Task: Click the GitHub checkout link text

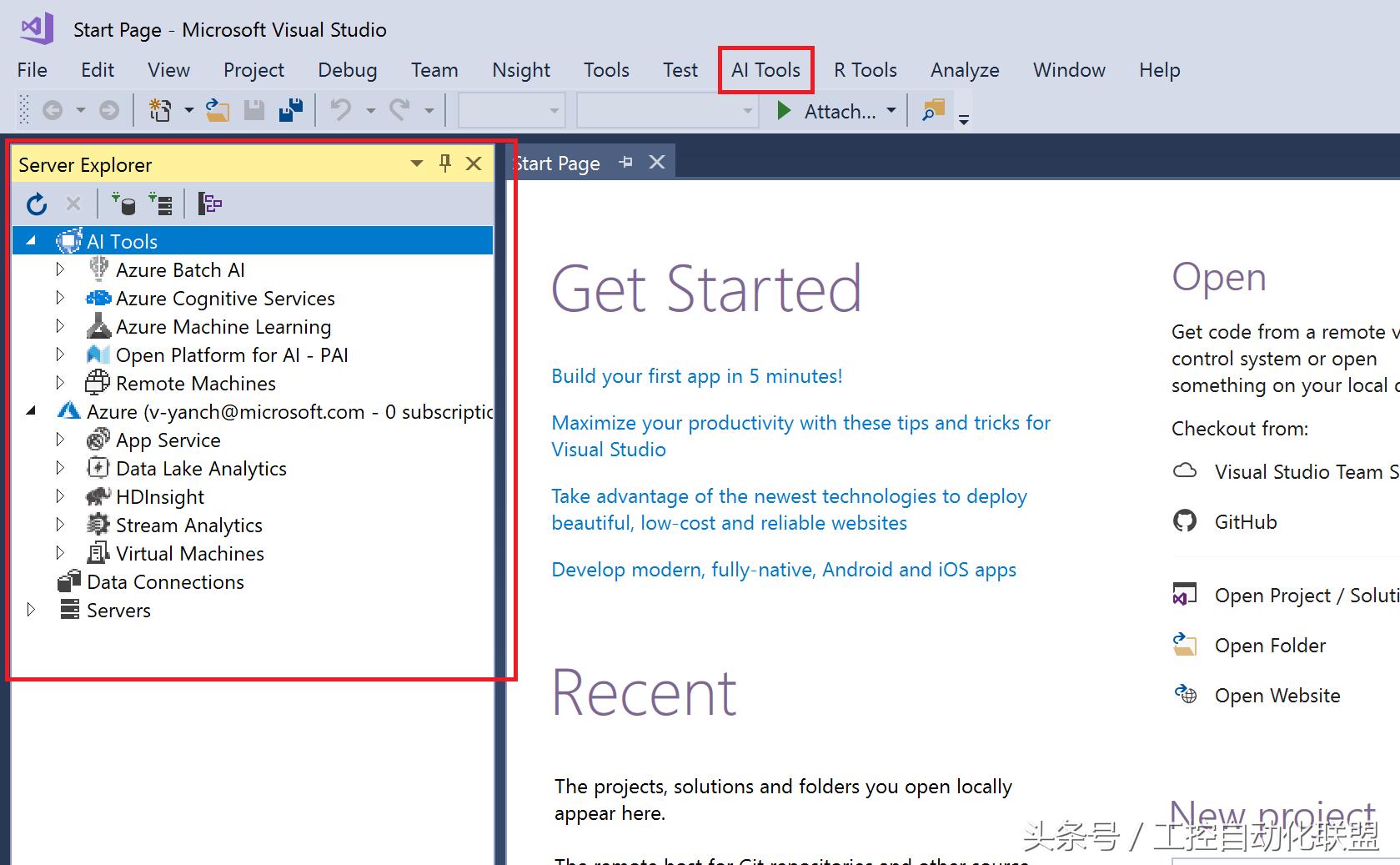Action: [x=1246, y=521]
